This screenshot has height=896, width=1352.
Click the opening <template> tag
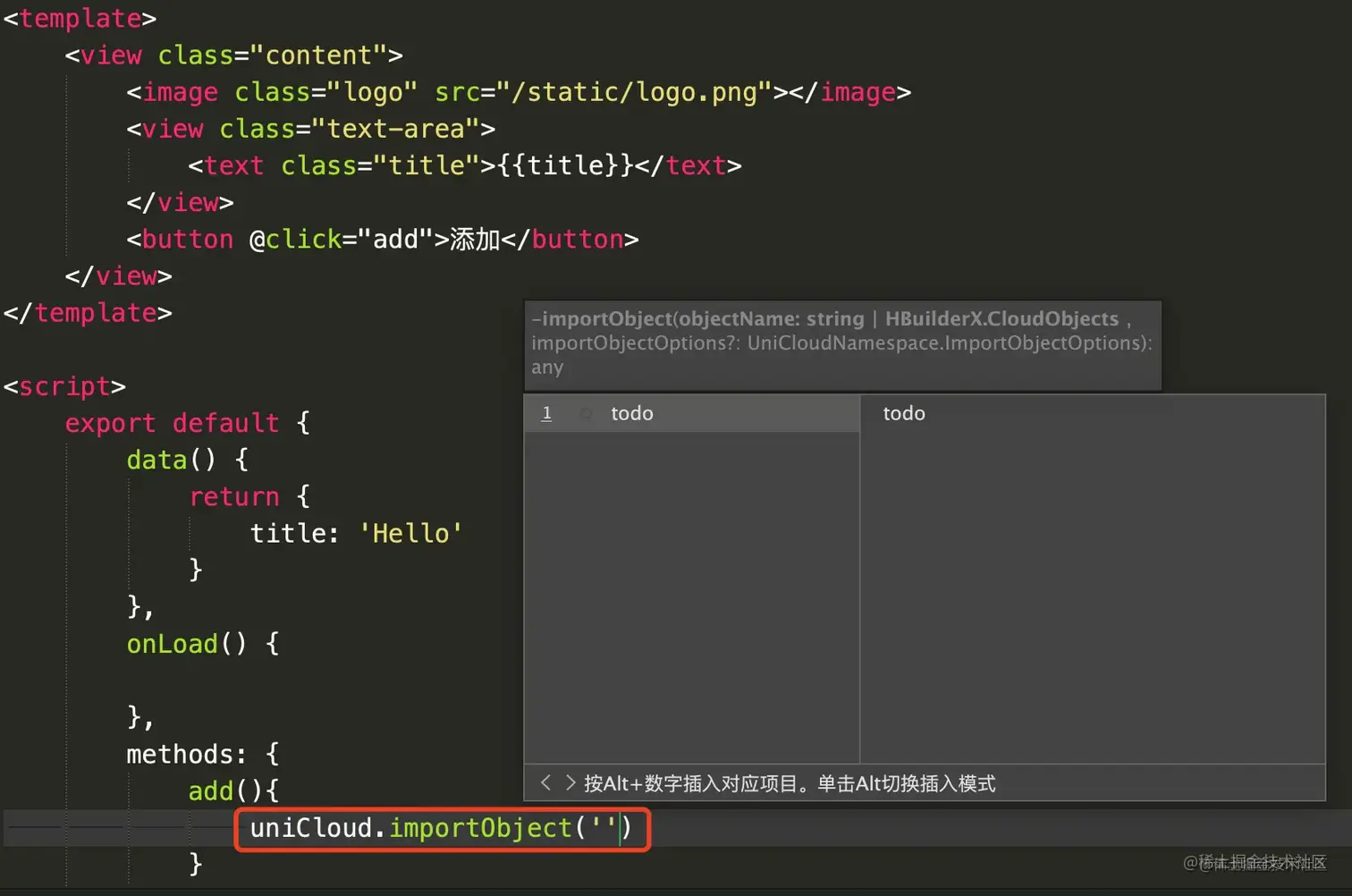pos(80,18)
